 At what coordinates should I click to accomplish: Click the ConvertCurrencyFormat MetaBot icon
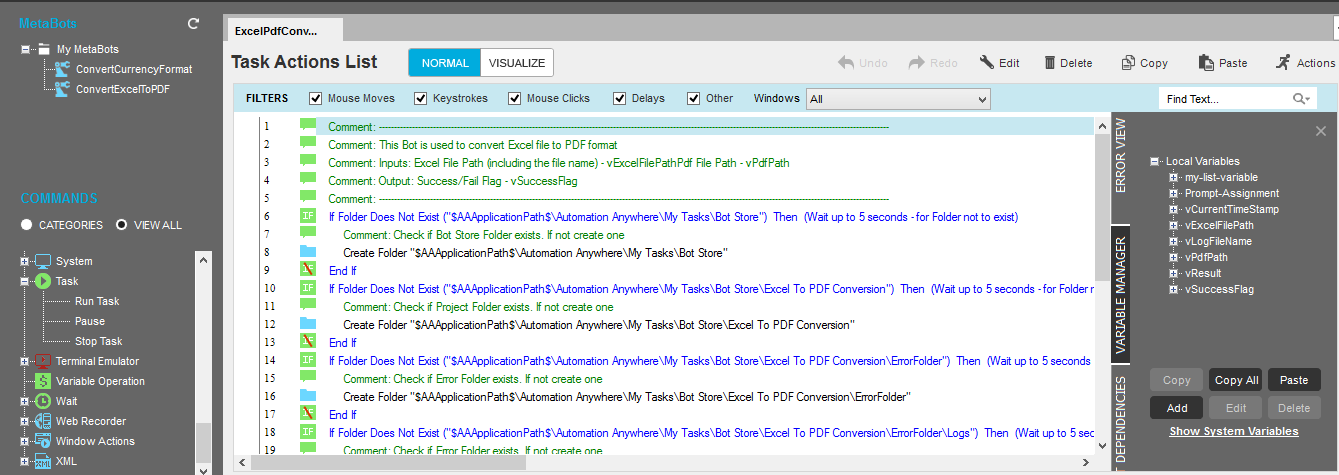pyautogui.click(x=62, y=69)
